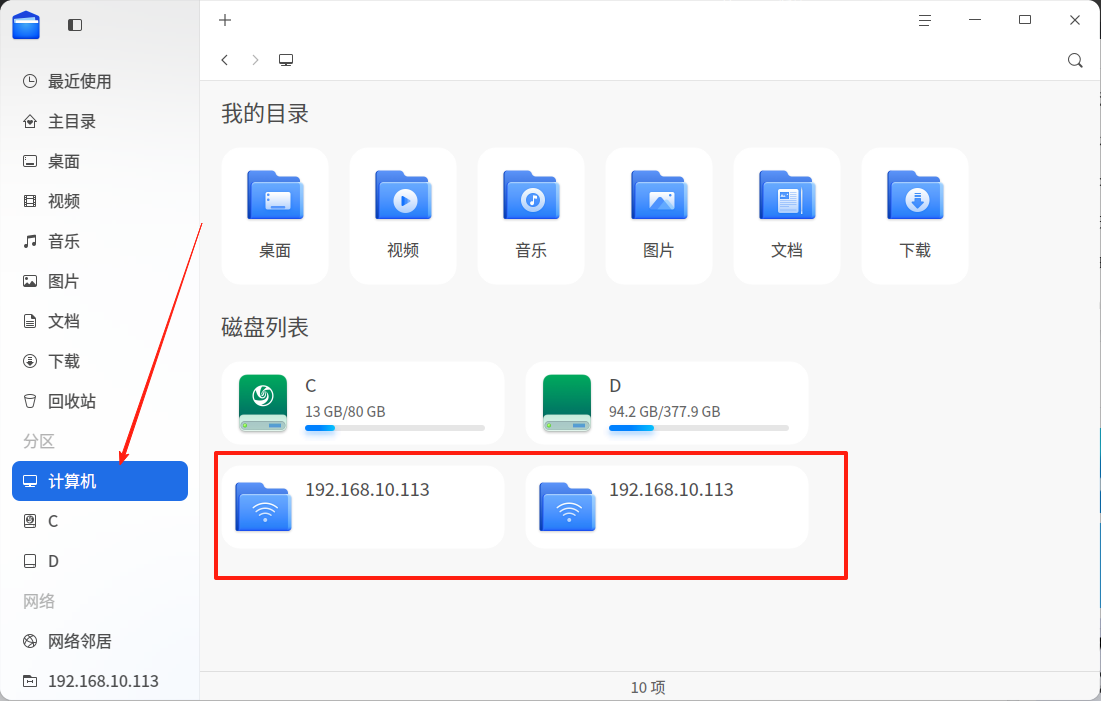Open the 视频 folder card in 我的目录
The width and height of the screenshot is (1101, 701).
pyautogui.click(x=403, y=216)
